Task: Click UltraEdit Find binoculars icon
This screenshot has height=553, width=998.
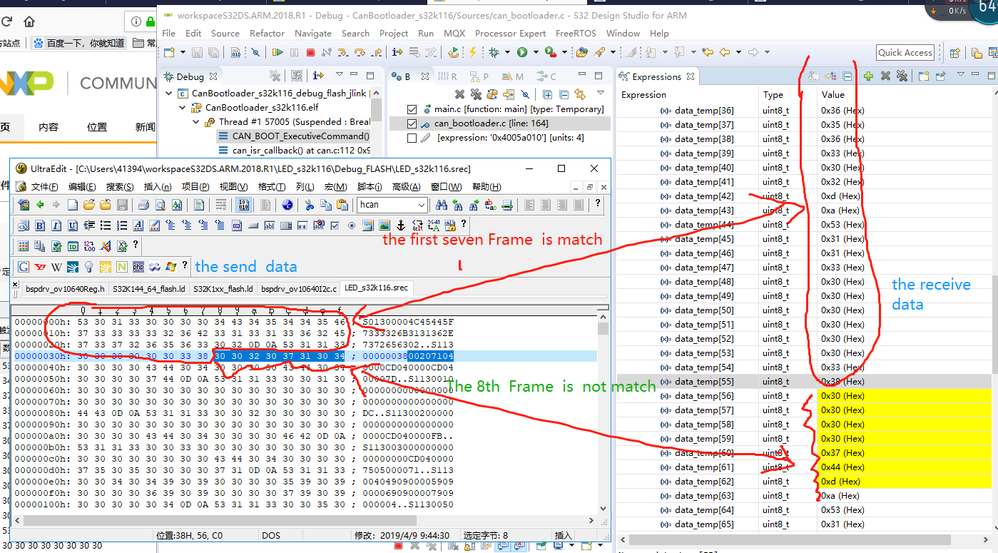Action: click(441, 205)
